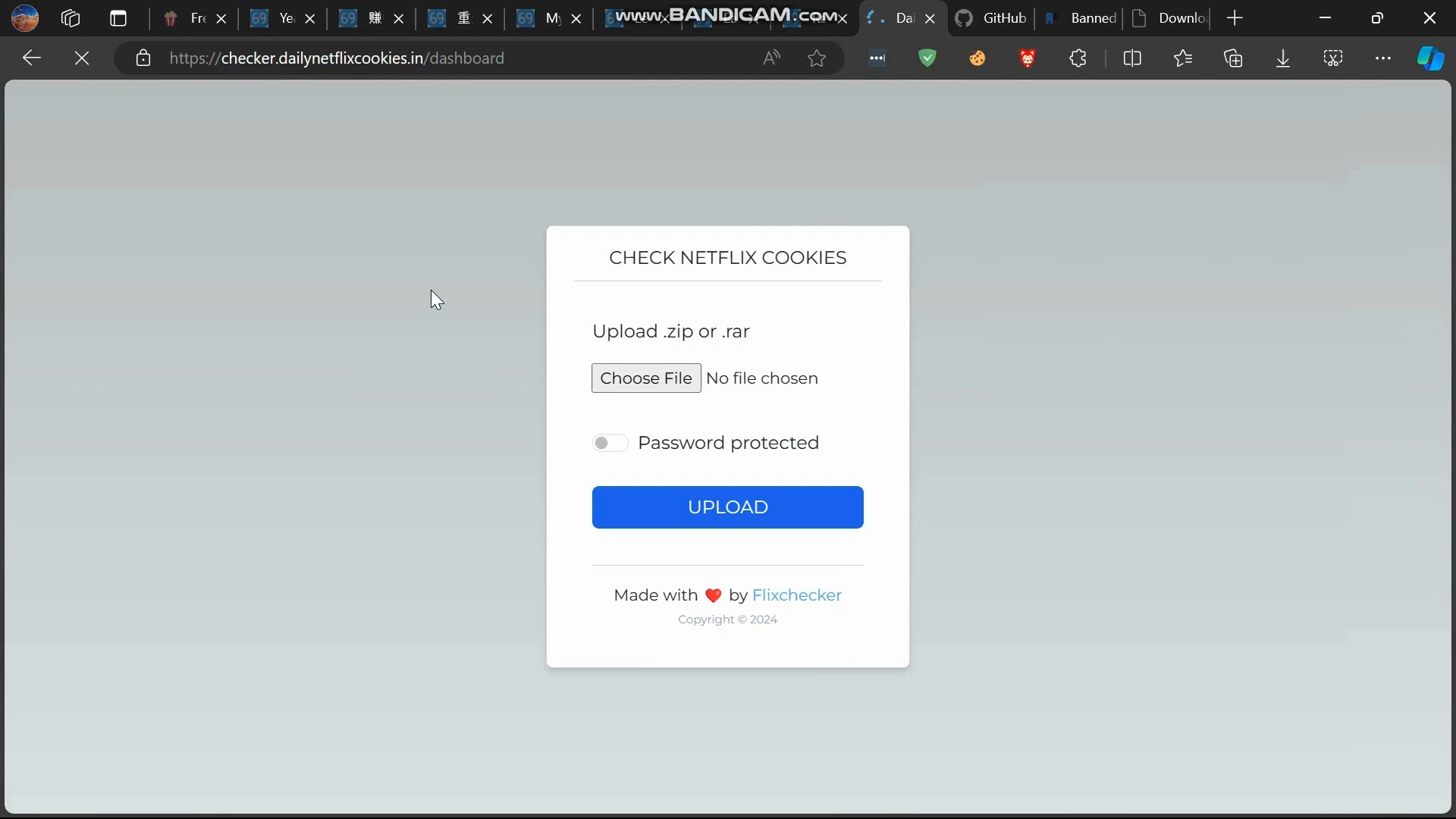Open Settings and more ellipsis menu
This screenshot has height=819, width=1456.
point(1383,58)
